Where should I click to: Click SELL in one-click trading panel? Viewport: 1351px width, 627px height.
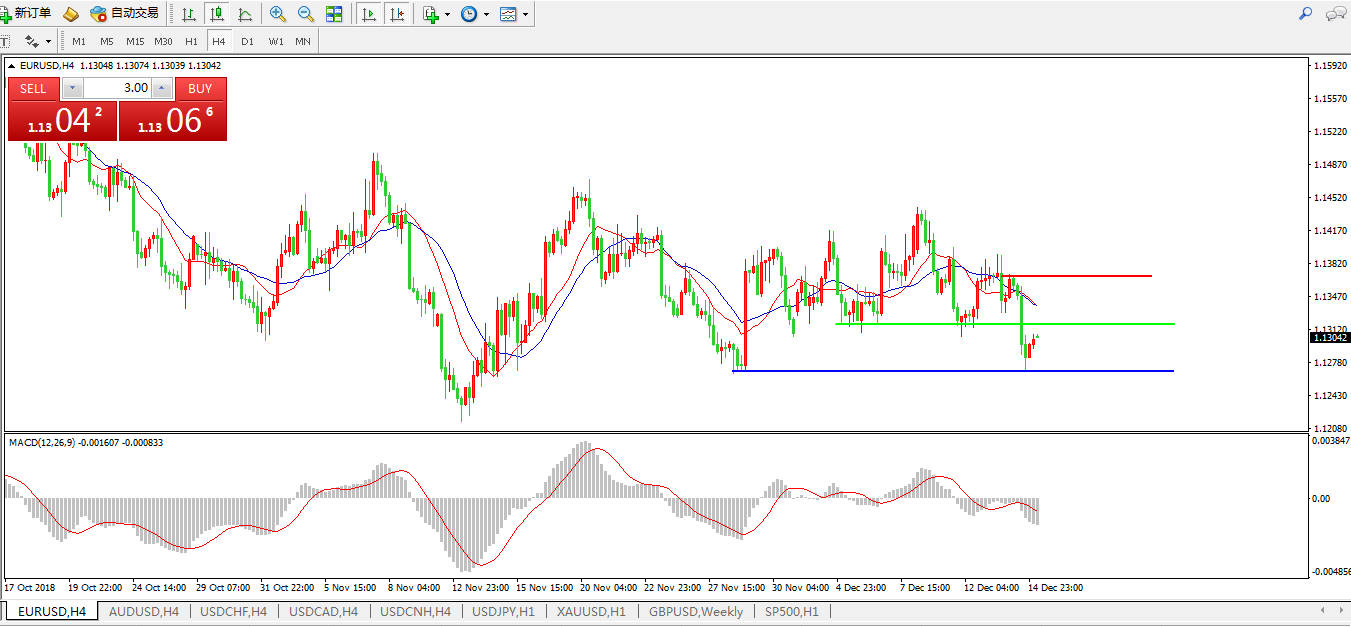[33, 88]
